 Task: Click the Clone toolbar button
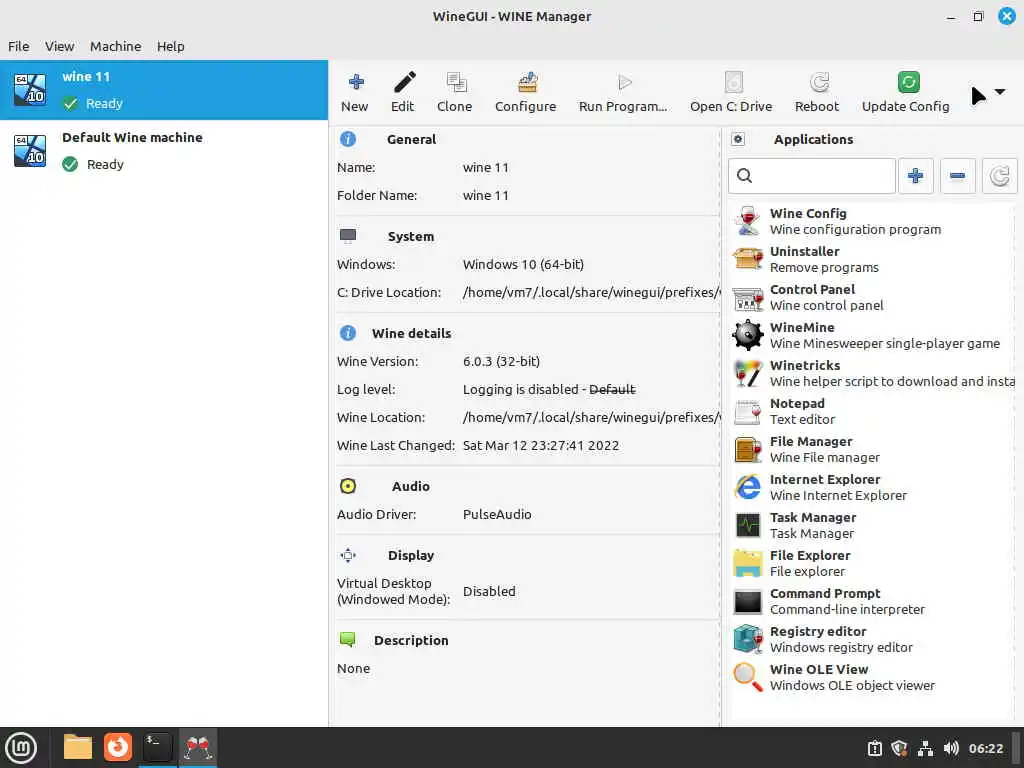(x=455, y=92)
